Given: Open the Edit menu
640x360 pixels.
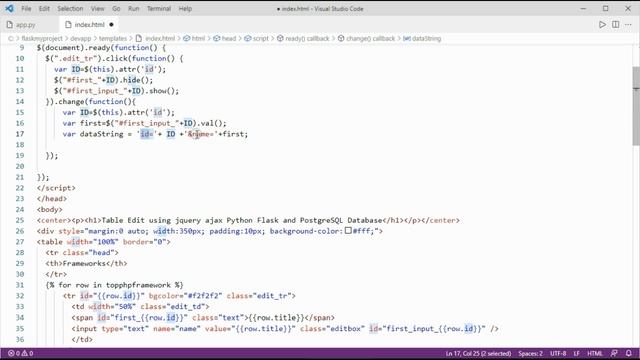Looking at the screenshot, I should 44,9.
